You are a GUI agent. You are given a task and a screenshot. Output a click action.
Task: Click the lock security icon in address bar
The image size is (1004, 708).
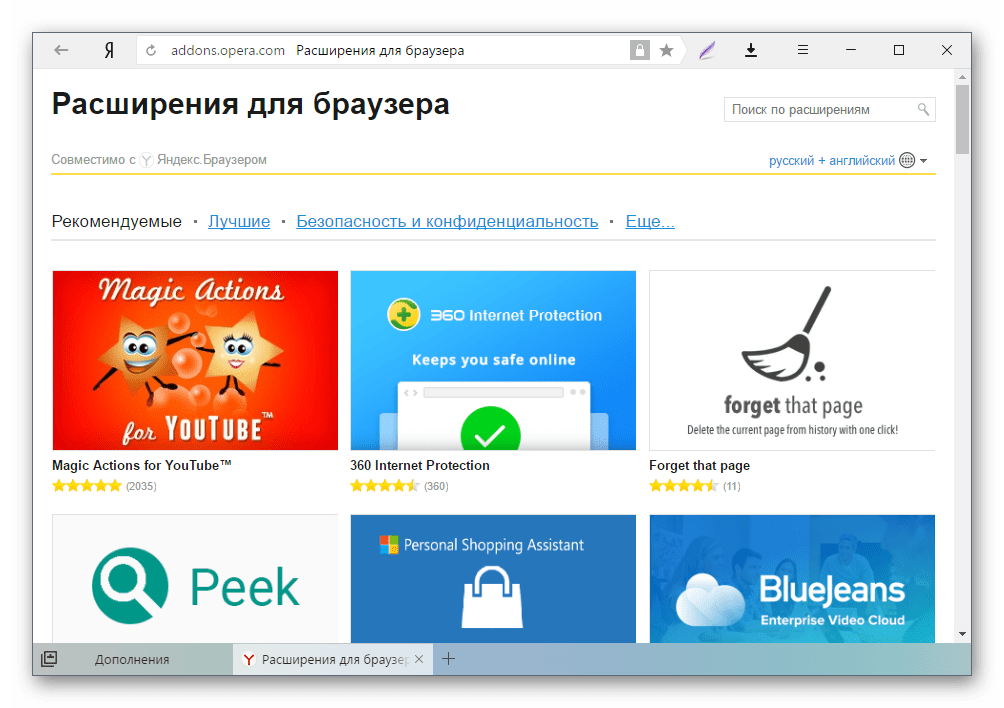[640, 50]
